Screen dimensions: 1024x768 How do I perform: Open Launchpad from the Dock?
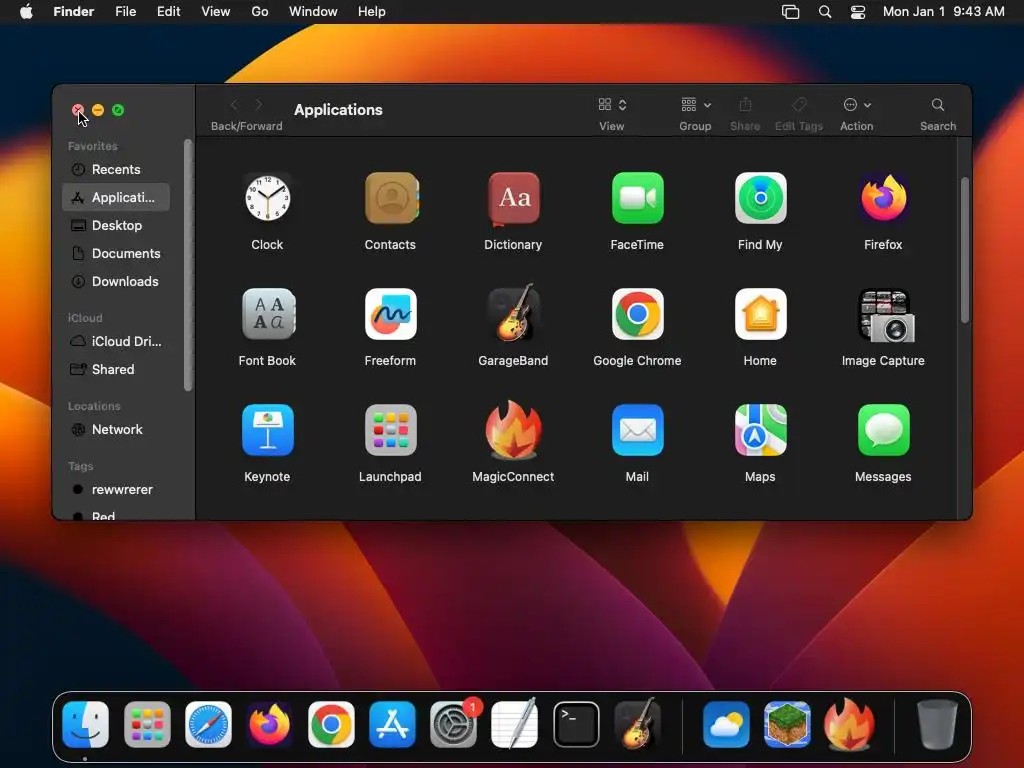[147, 725]
